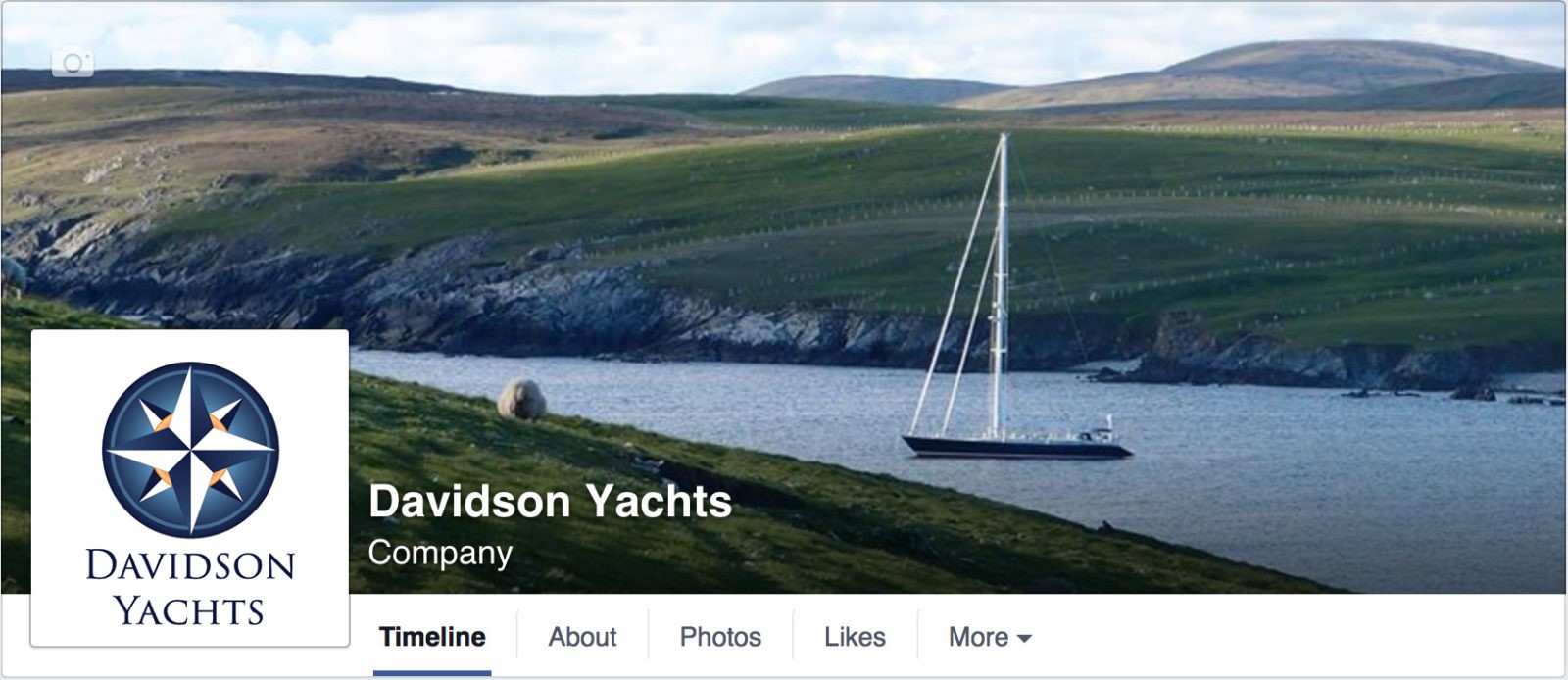Click the yacht's tall white mast
The height and width of the screenshot is (680, 1568).
coord(1001,284)
